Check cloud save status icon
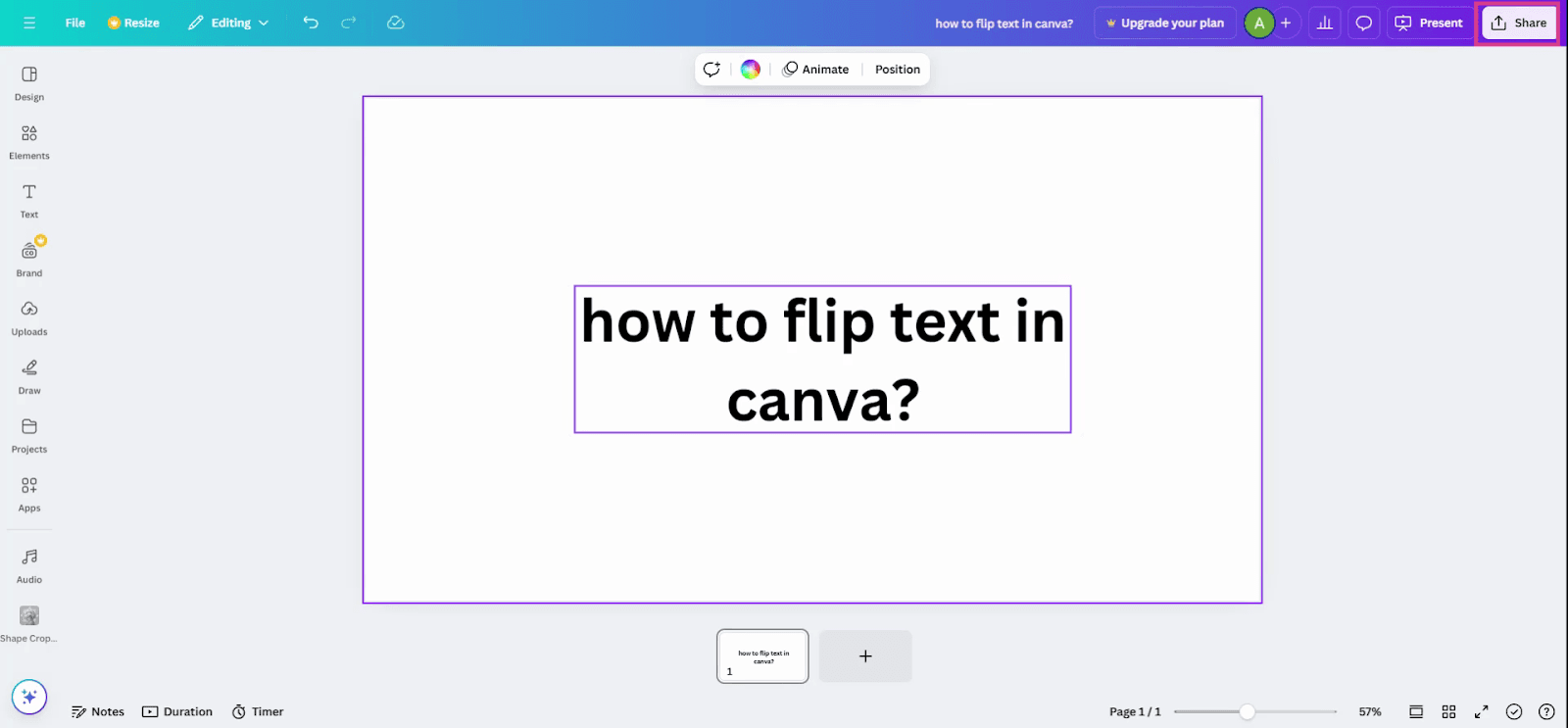 pos(396,23)
